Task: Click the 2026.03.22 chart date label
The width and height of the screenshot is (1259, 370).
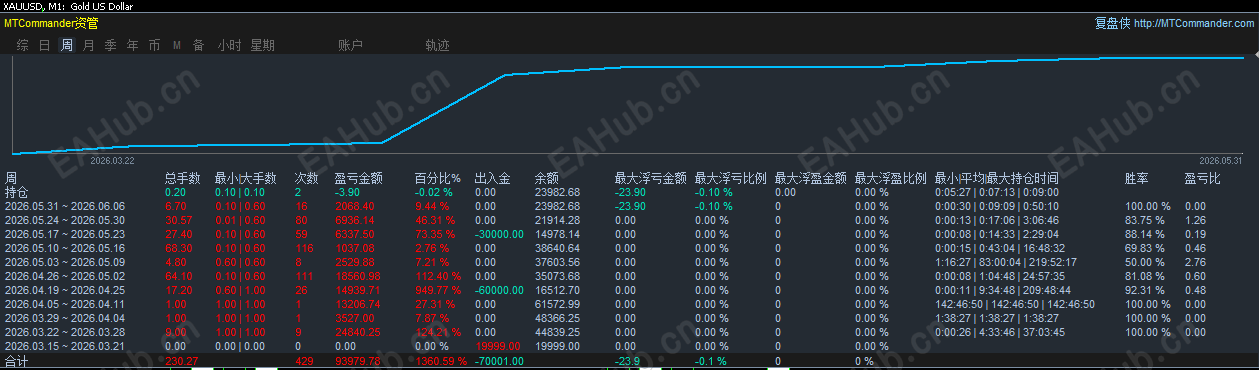Action: (x=113, y=160)
